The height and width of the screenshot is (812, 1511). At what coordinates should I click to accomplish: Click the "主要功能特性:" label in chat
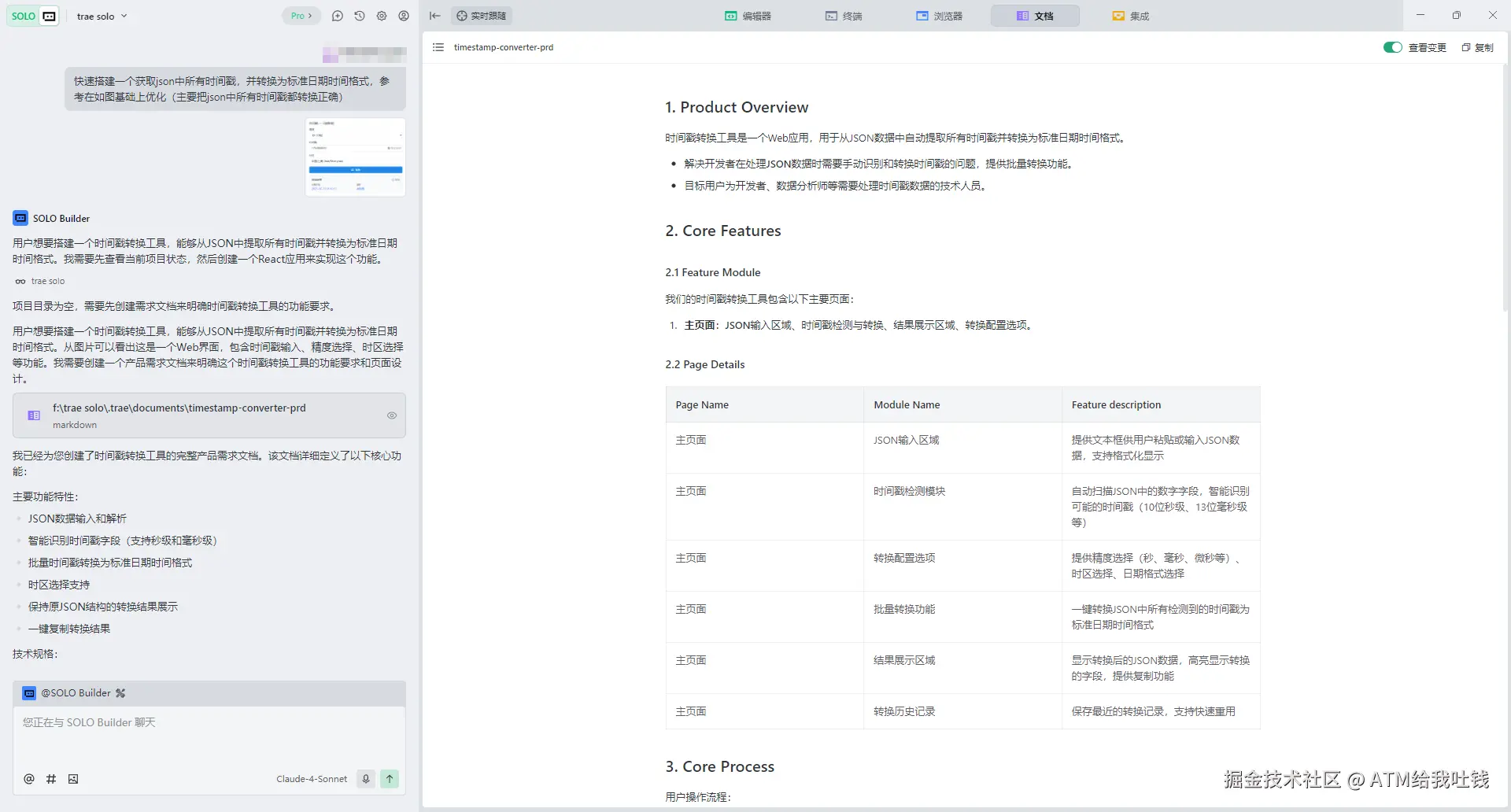click(46, 496)
